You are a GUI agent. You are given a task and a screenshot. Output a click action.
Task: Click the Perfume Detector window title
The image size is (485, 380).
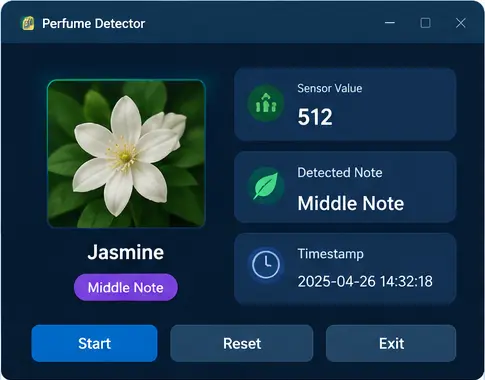tap(94, 24)
